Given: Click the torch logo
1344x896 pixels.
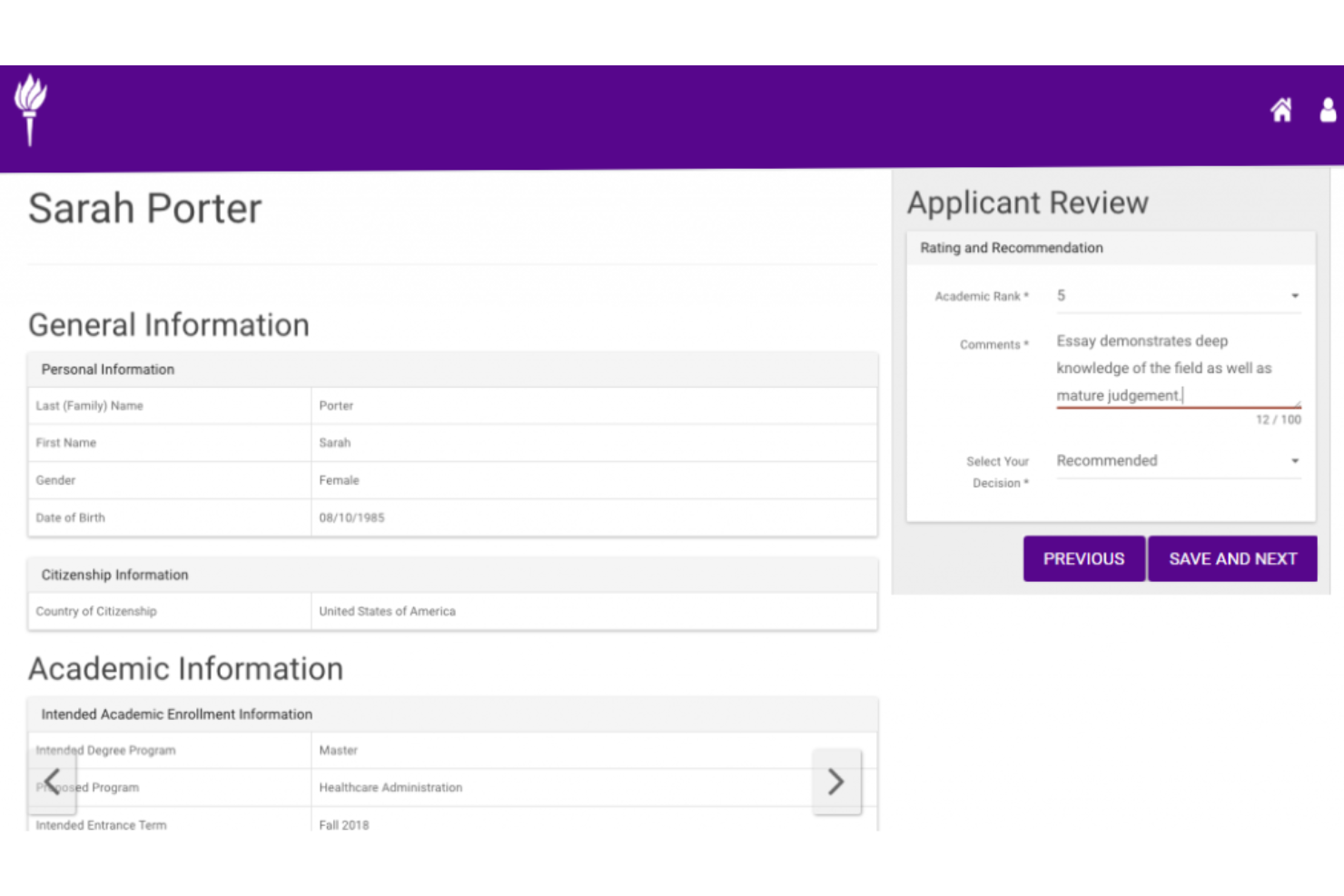Looking at the screenshot, I should tap(30, 109).
